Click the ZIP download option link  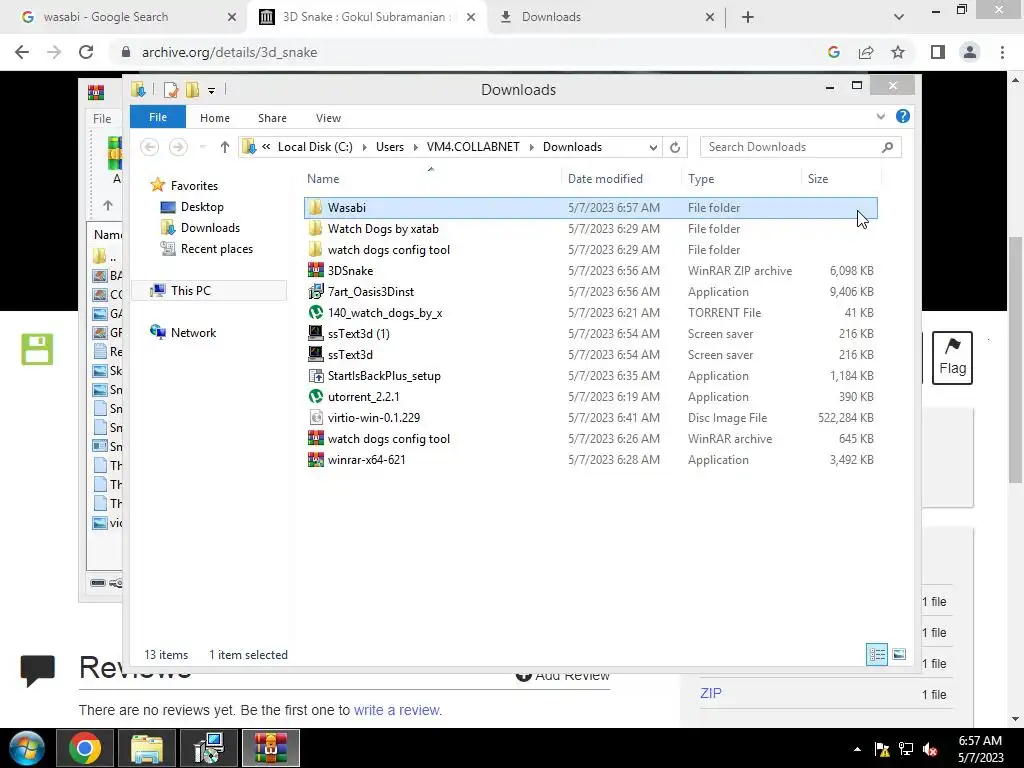pos(711,694)
